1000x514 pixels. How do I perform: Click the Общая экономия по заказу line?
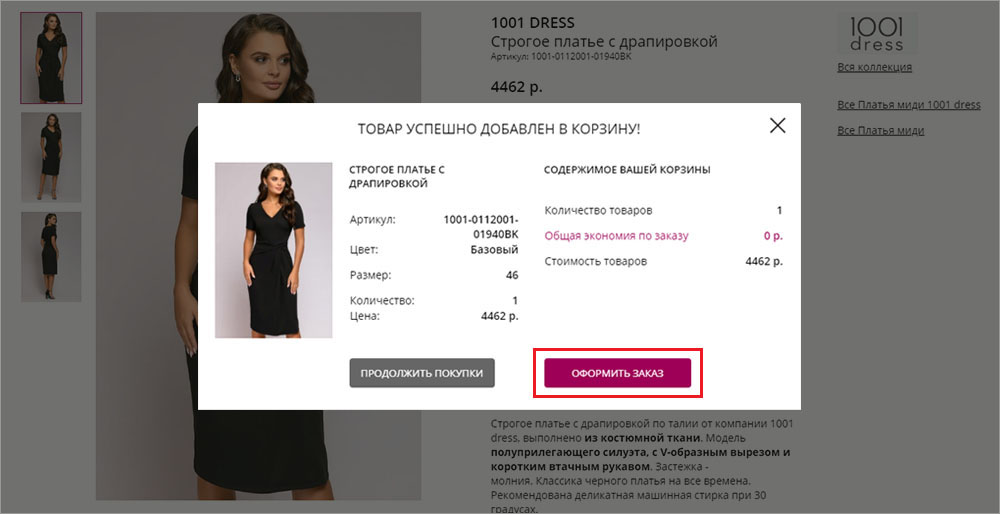pos(616,236)
